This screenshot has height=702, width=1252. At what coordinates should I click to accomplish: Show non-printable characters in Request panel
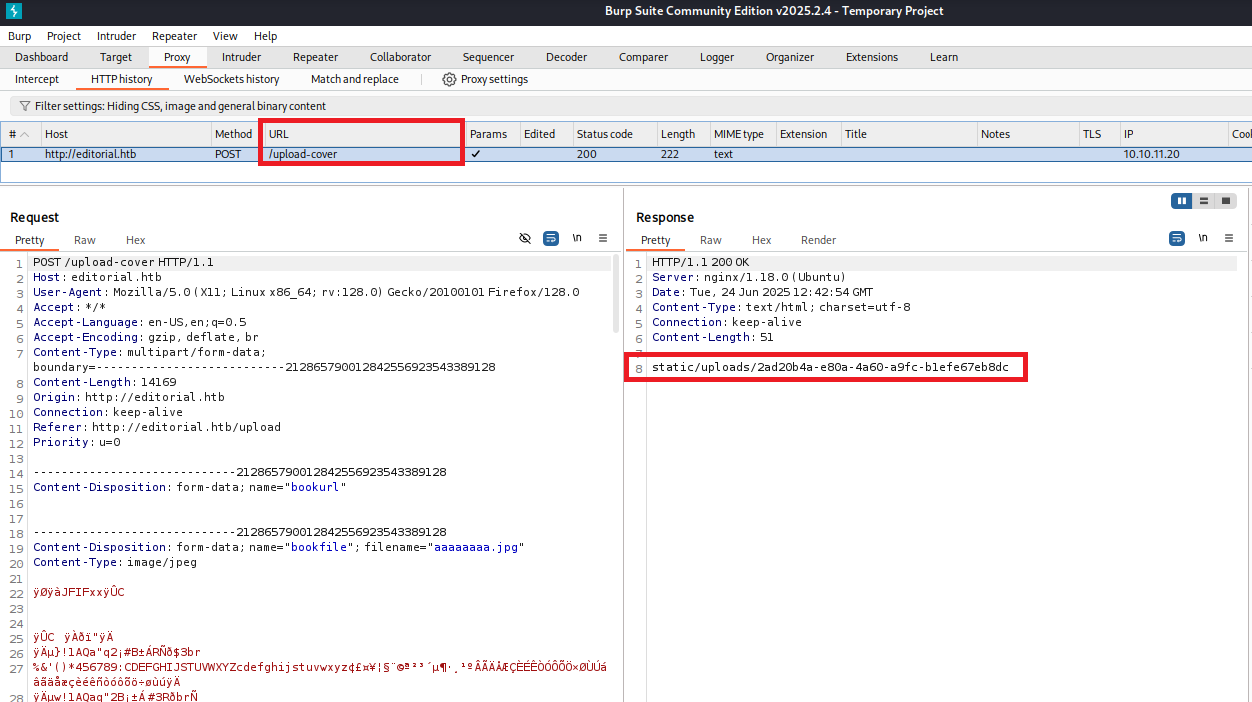pyautogui.click(x=577, y=238)
